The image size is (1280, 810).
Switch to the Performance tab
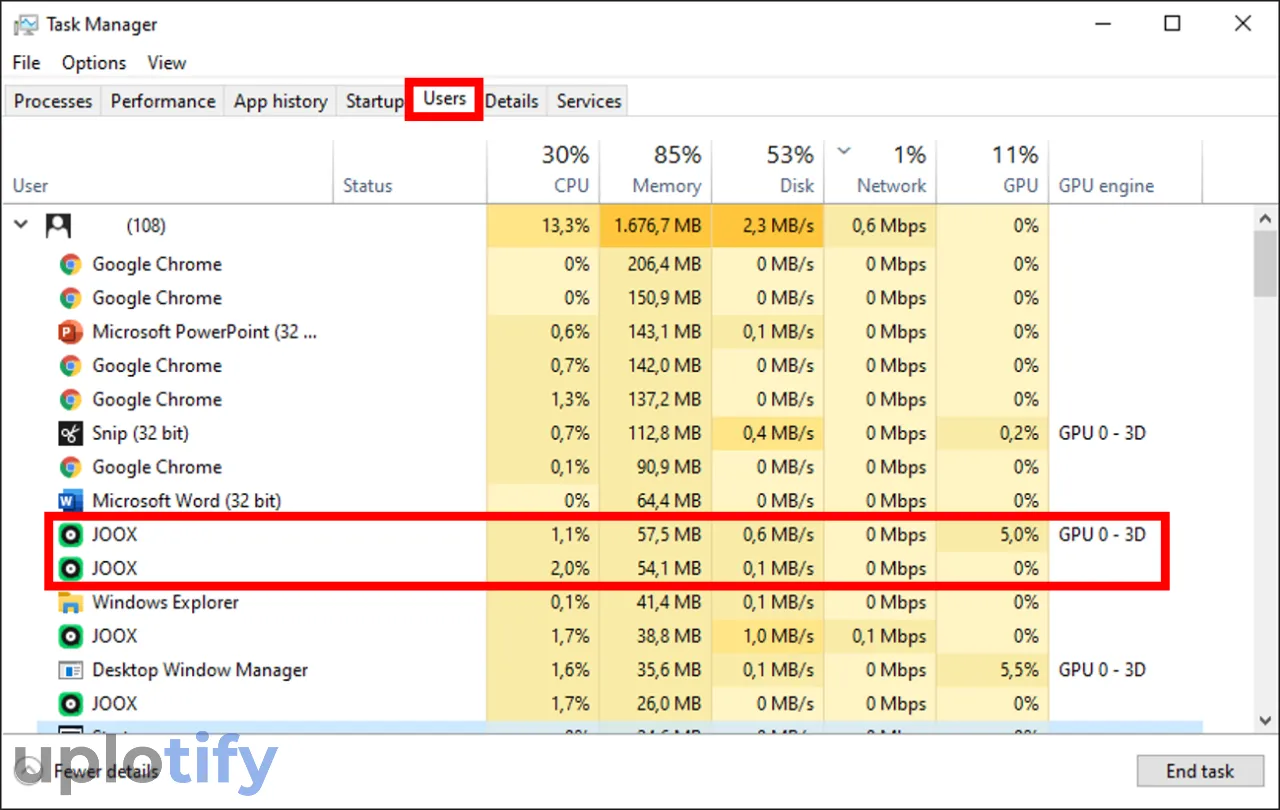pos(163,101)
